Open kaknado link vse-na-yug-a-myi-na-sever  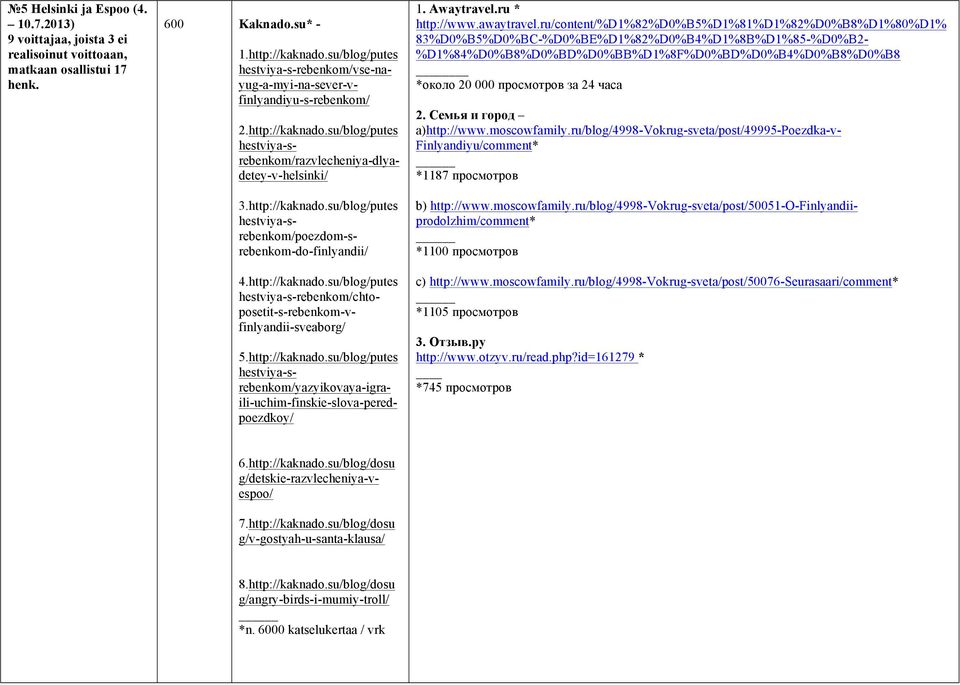pos(318,77)
